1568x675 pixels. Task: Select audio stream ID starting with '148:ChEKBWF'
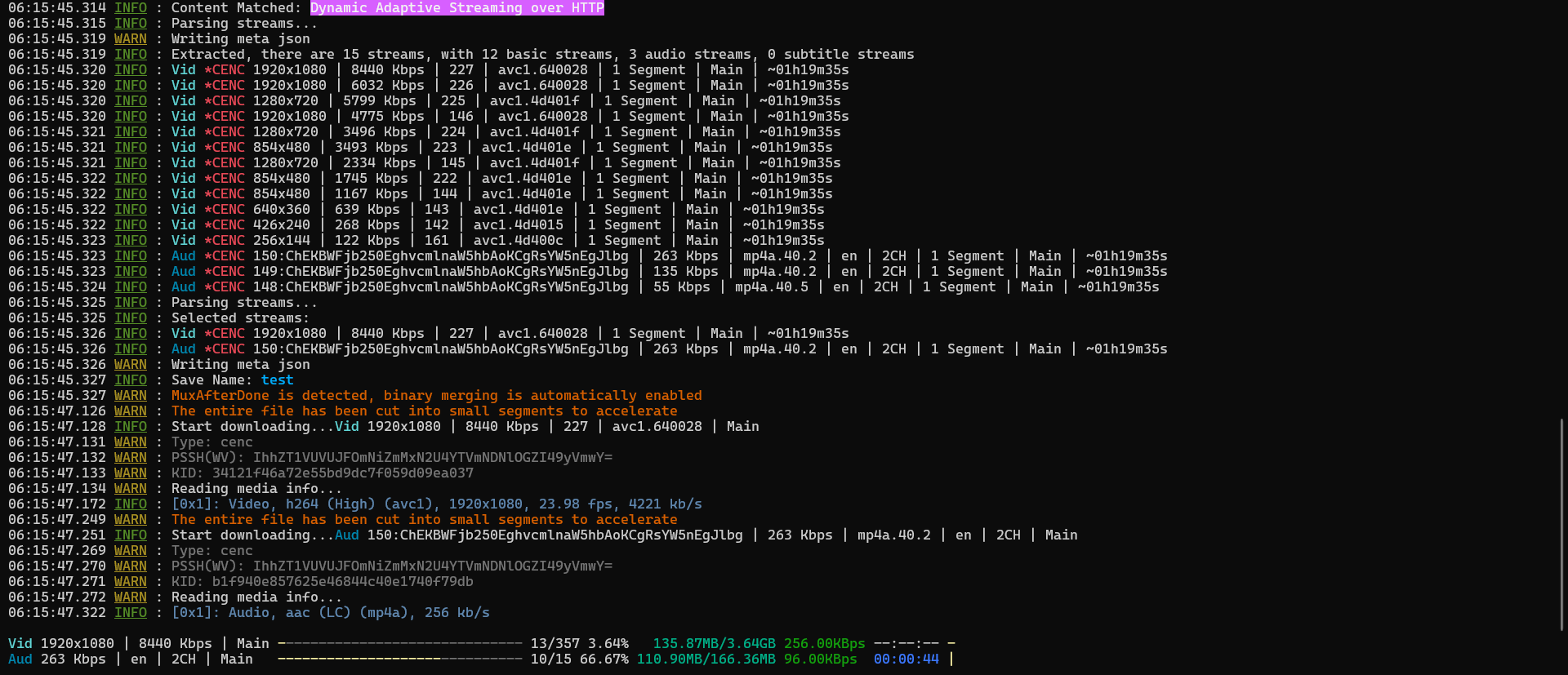point(441,287)
